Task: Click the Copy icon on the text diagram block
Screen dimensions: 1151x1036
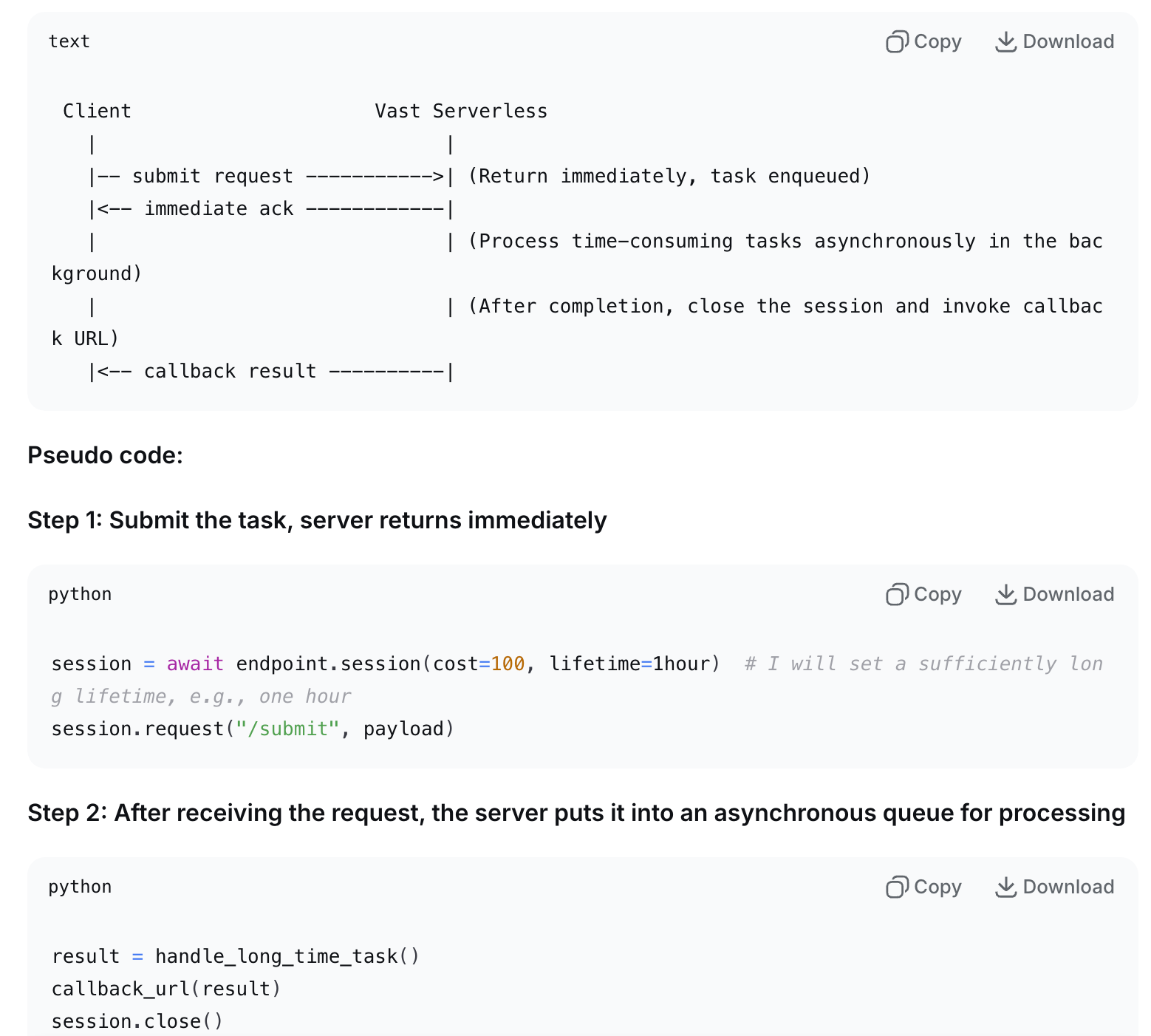Action: [897, 42]
